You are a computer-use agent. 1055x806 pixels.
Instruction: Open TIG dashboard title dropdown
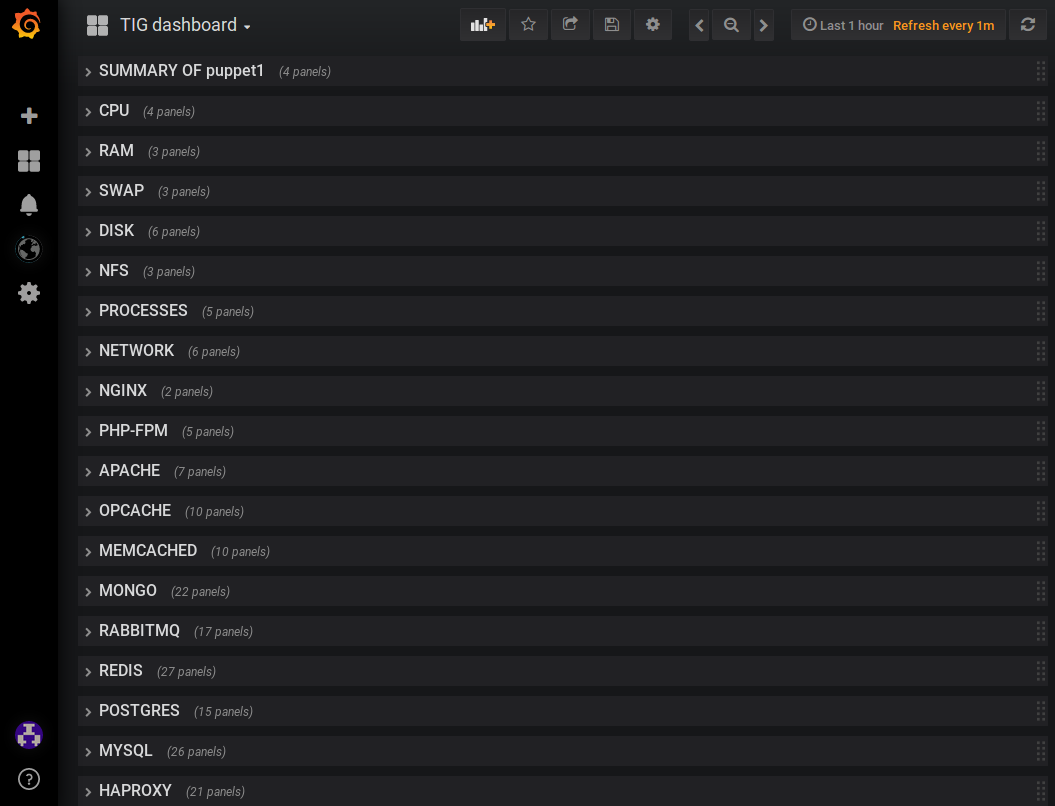click(185, 26)
